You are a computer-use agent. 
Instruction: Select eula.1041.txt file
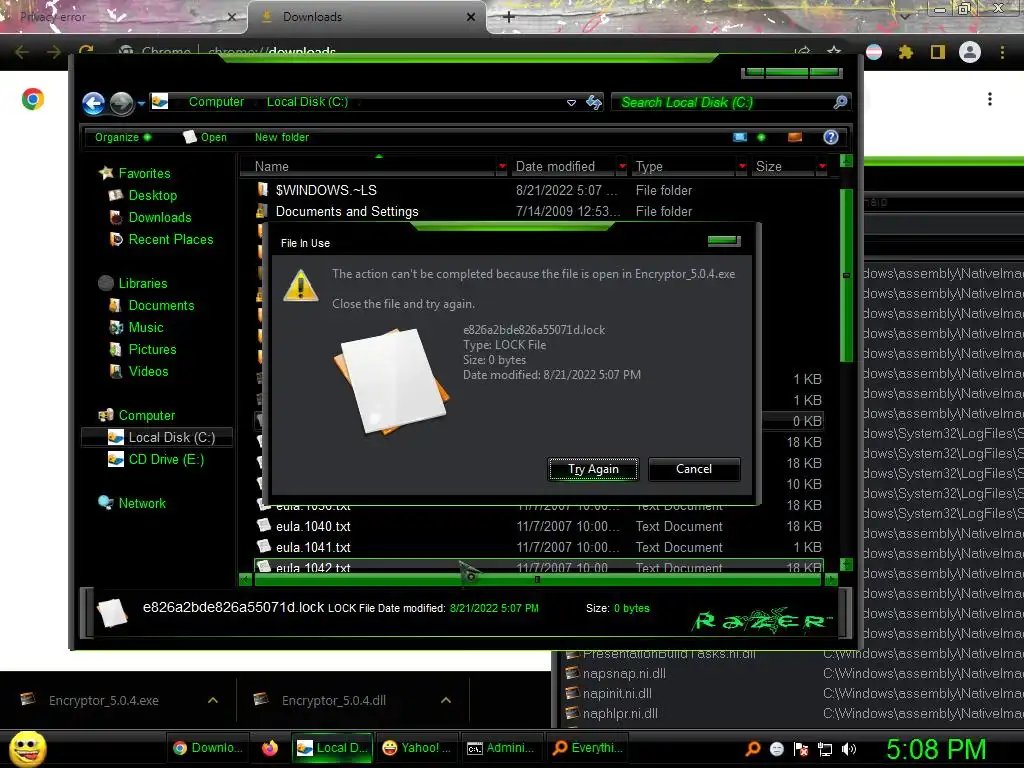point(313,547)
